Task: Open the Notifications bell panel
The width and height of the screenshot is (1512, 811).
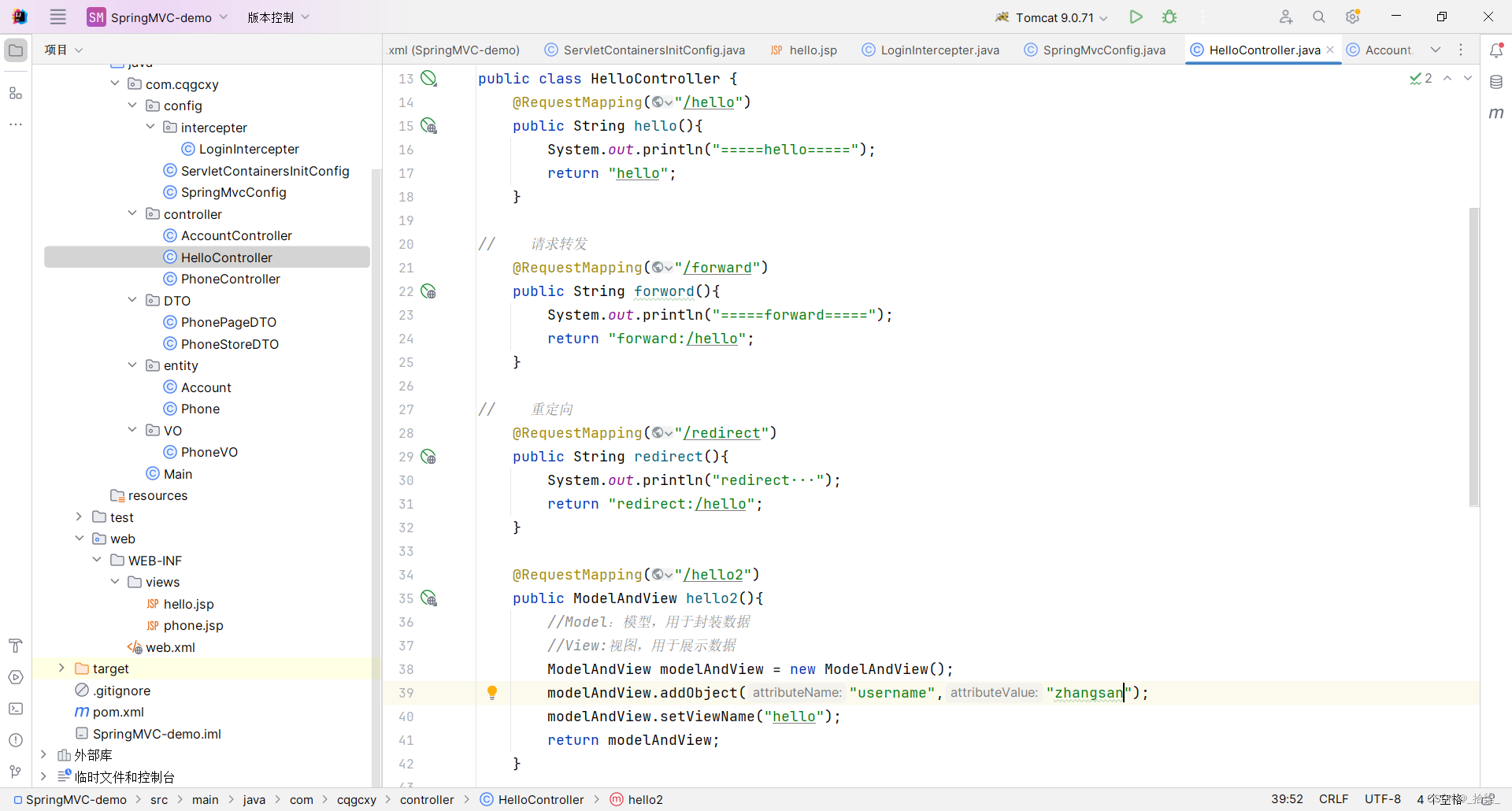Action: click(1495, 49)
